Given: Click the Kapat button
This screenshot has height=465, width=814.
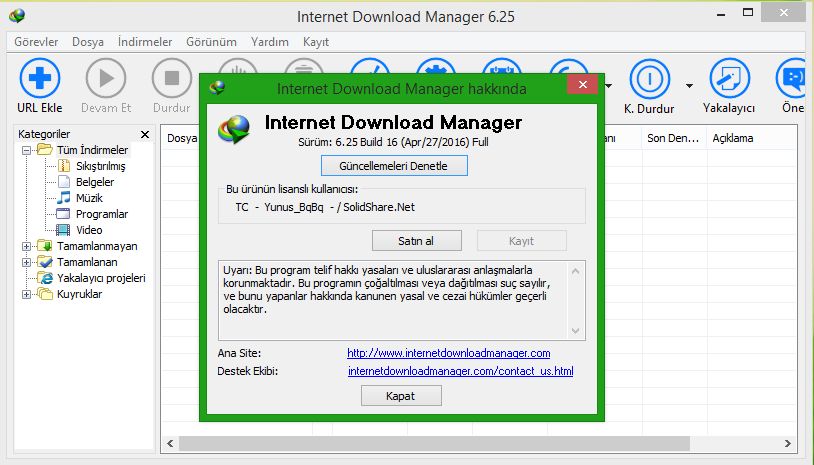Looking at the screenshot, I should tap(401, 395).
